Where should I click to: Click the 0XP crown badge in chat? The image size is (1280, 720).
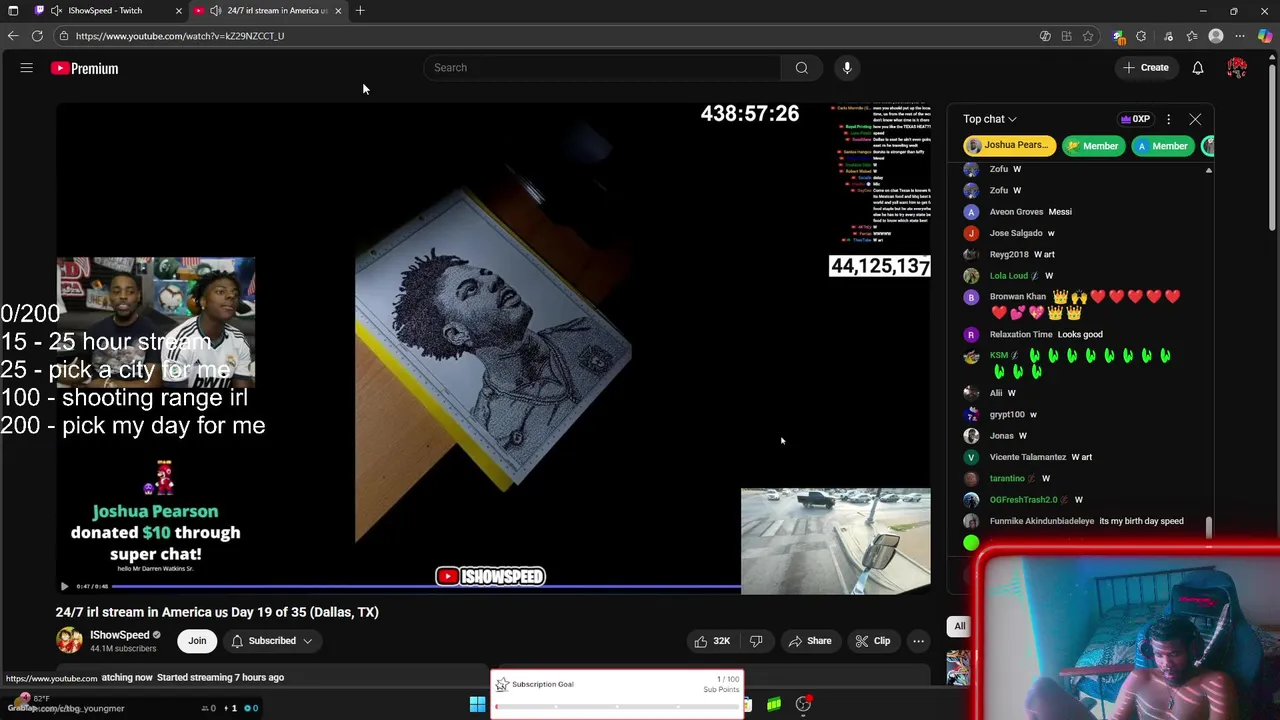tap(1136, 119)
